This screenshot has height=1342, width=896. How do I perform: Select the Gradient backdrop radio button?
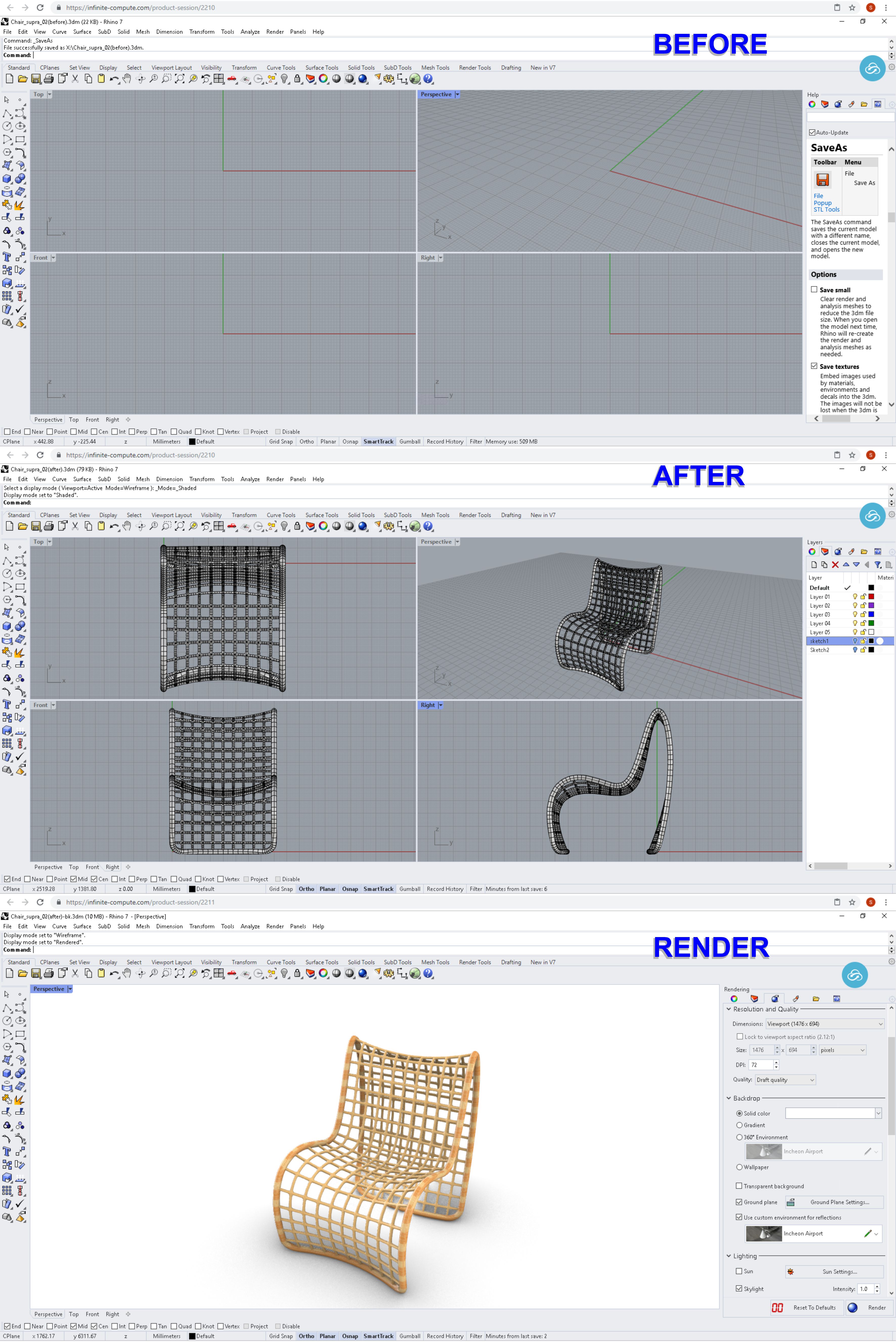tap(739, 1125)
